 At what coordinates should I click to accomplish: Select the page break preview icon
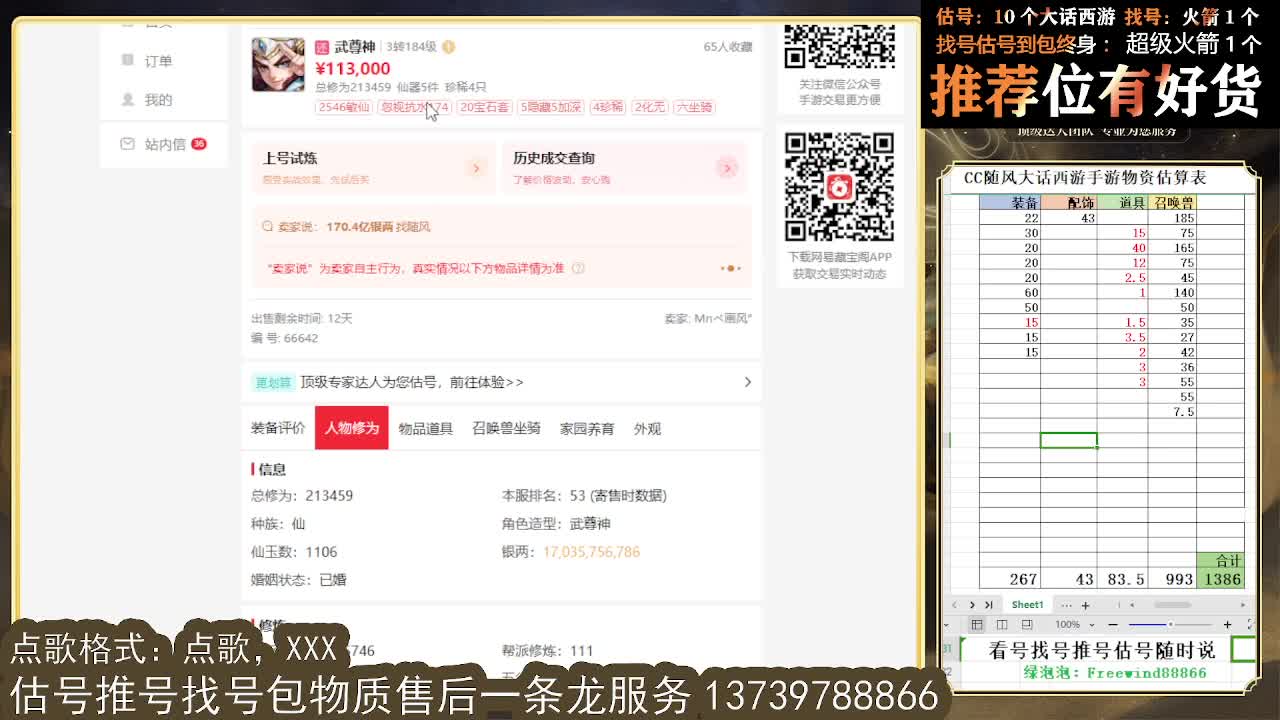(x=1026, y=624)
